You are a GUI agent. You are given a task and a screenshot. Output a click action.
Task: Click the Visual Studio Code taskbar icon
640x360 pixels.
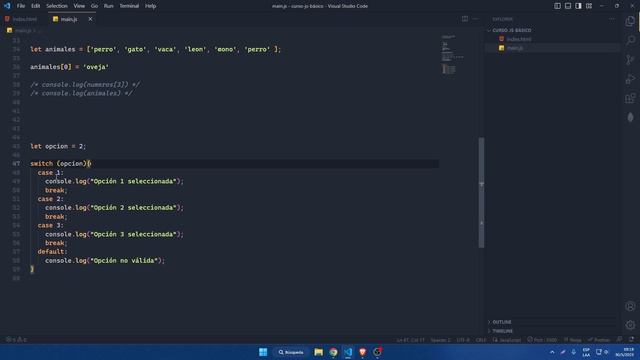[x=348, y=352]
